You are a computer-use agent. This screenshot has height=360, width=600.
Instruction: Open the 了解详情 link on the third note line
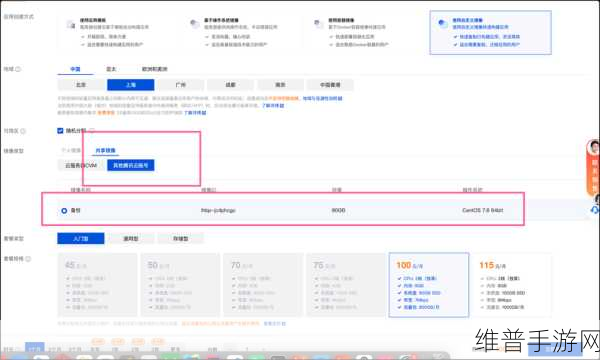click(x=195, y=113)
